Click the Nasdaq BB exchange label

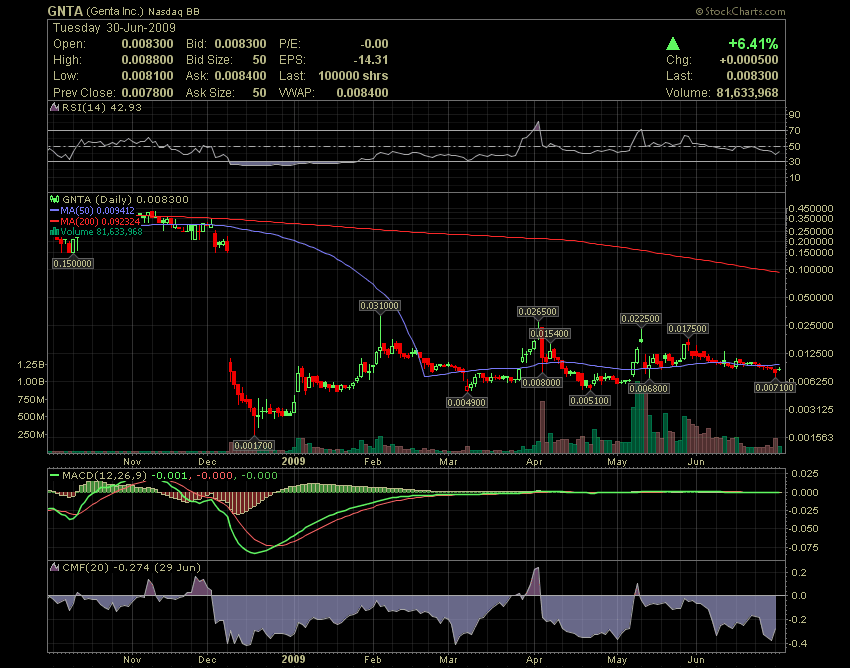pyautogui.click(x=173, y=11)
